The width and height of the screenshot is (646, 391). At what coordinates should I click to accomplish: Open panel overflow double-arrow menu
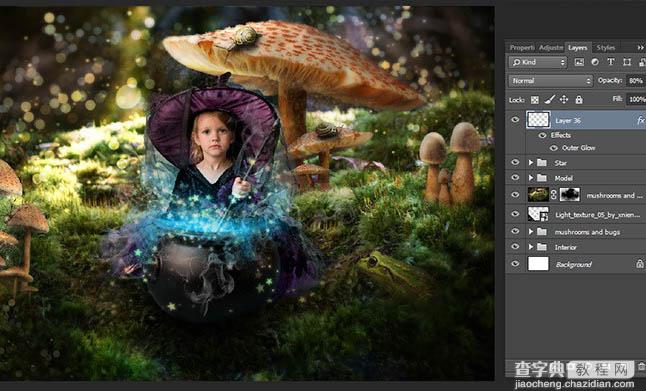pos(641,48)
